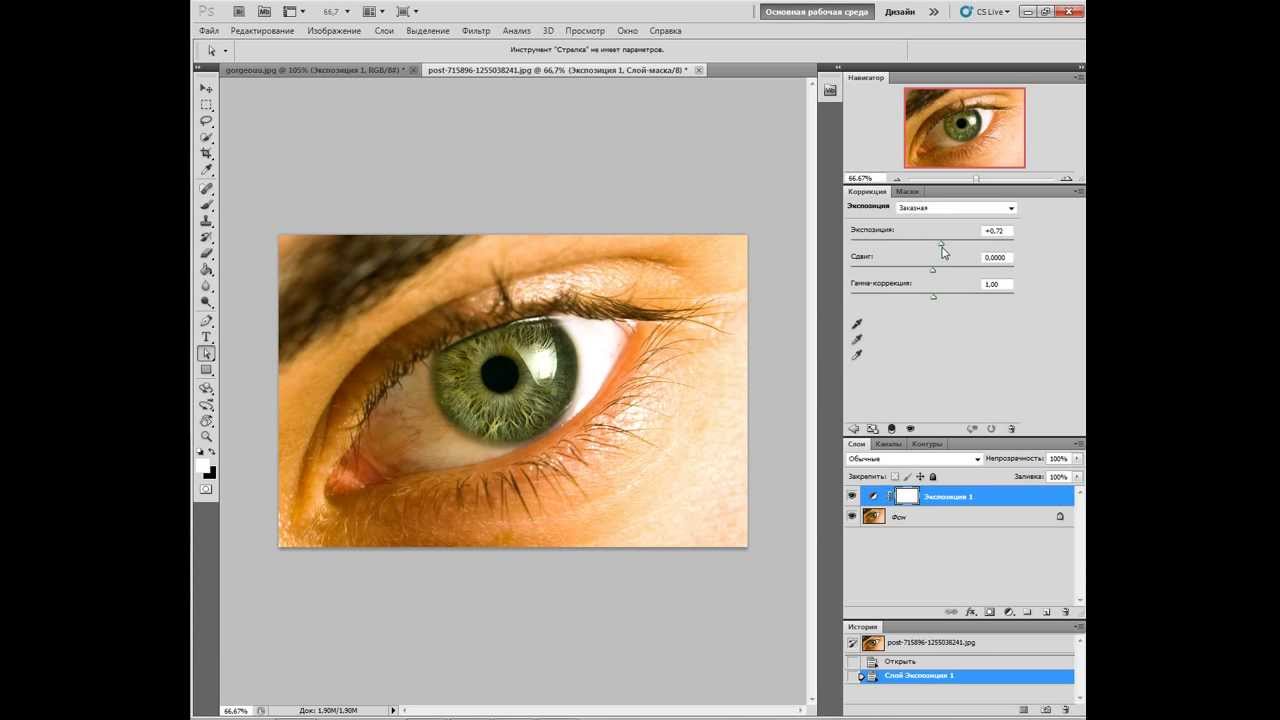This screenshot has width=1280, height=720.
Task: Create new adjustment layer icon
Action: click(1009, 612)
